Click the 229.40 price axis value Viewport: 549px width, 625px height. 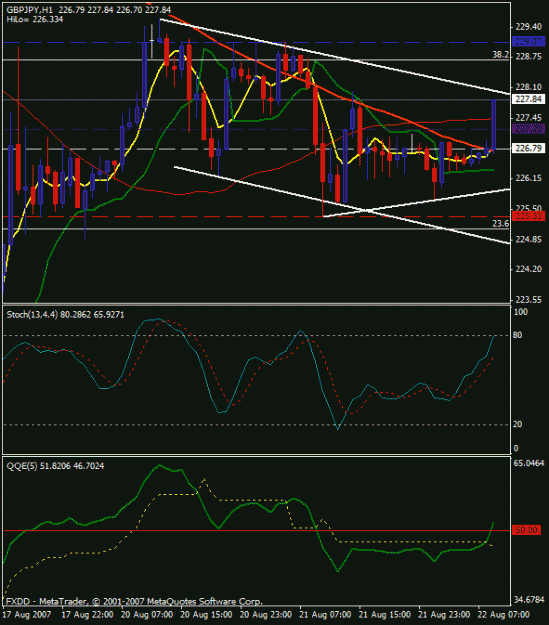[528, 27]
